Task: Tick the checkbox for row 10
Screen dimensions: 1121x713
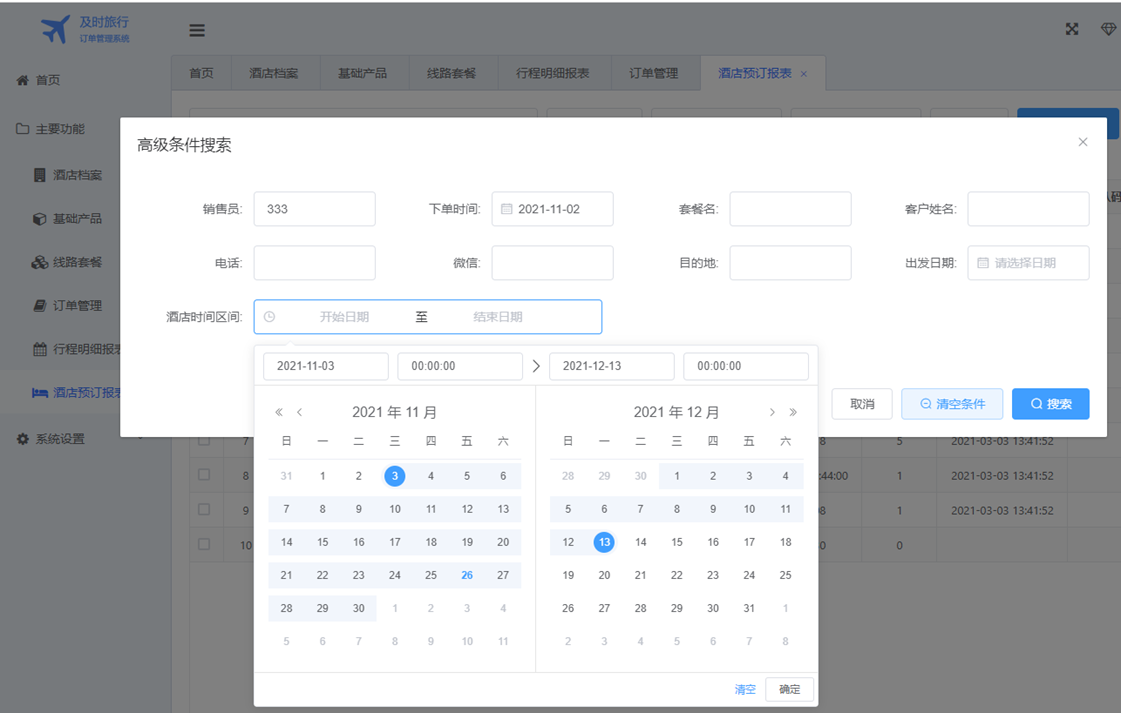Action: (x=204, y=544)
